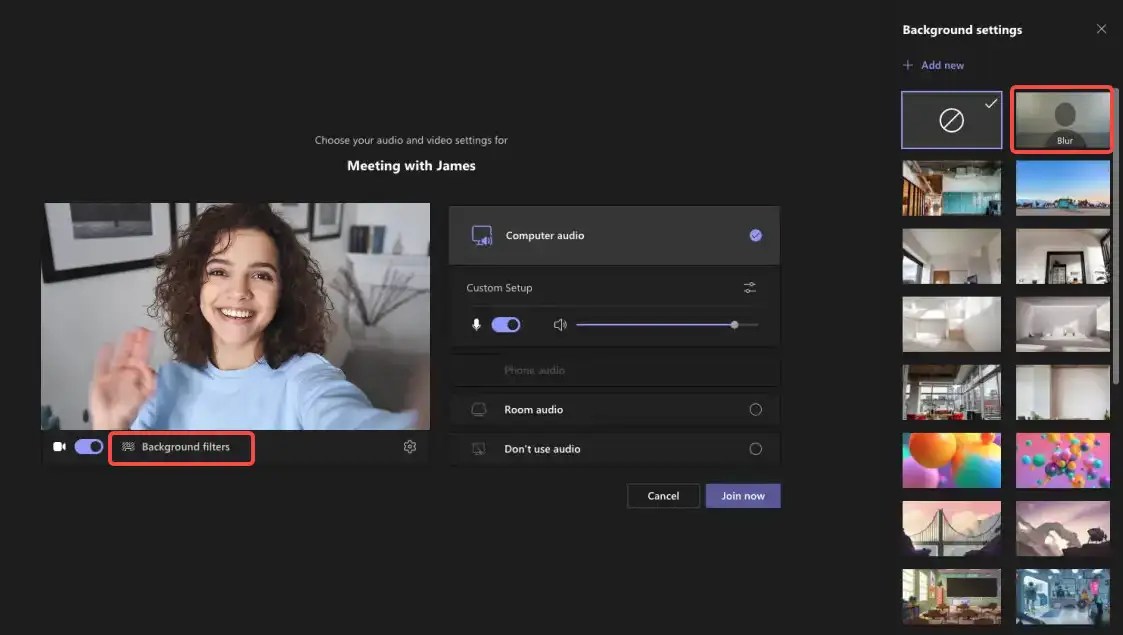The width and height of the screenshot is (1123, 635).
Task: Select the Blur background thumbnail
Action: (x=1061, y=118)
